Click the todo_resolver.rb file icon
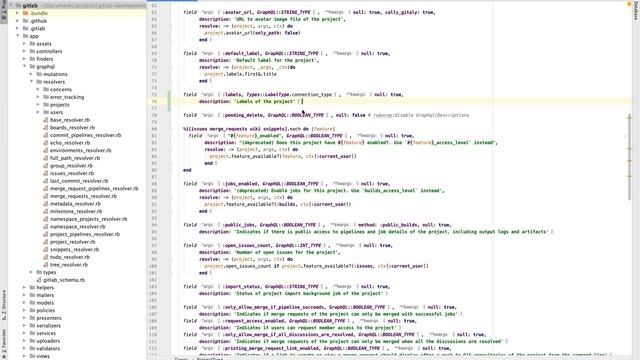 click(x=46, y=257)
